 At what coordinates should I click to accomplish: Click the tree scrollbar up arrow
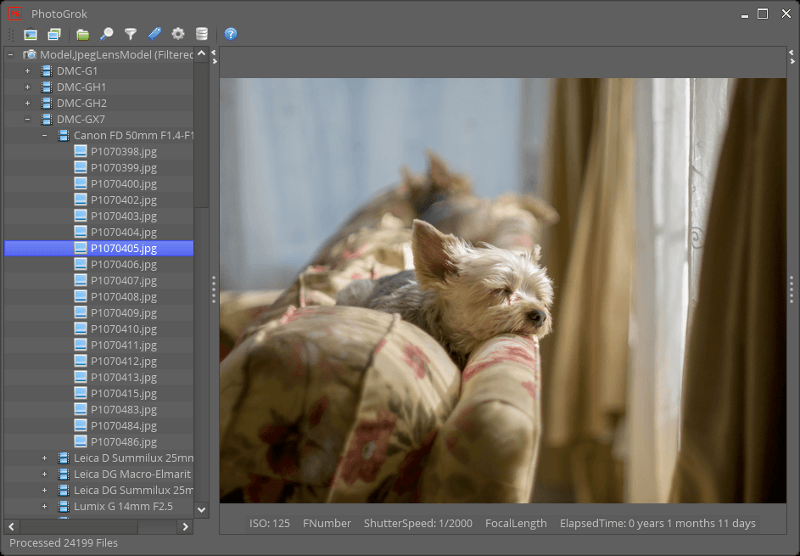(202, 54)
